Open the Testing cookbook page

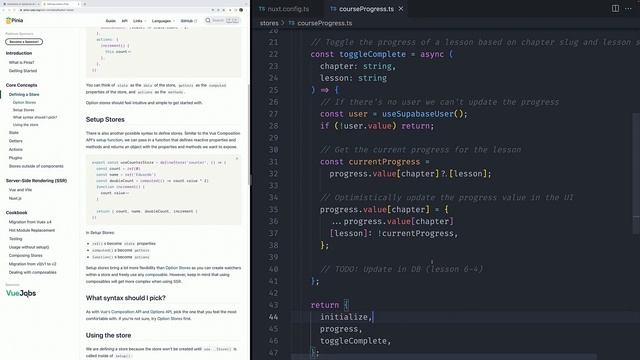coord(16,239)
